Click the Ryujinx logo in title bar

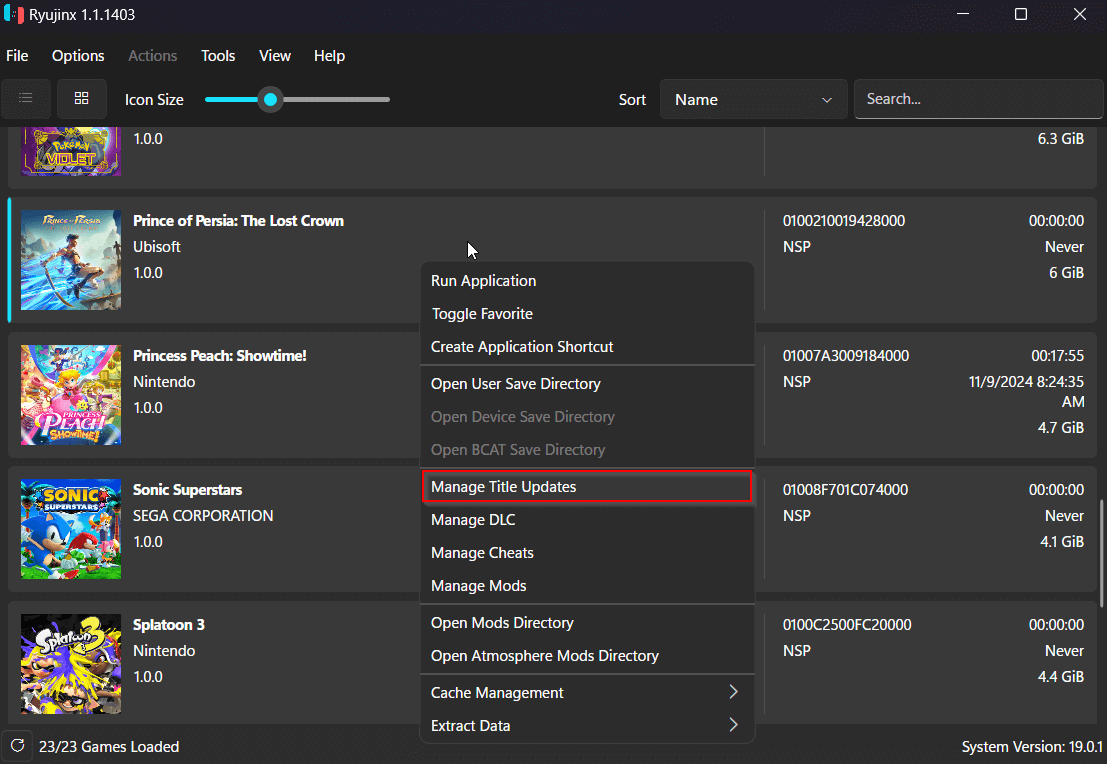point(13,14)
